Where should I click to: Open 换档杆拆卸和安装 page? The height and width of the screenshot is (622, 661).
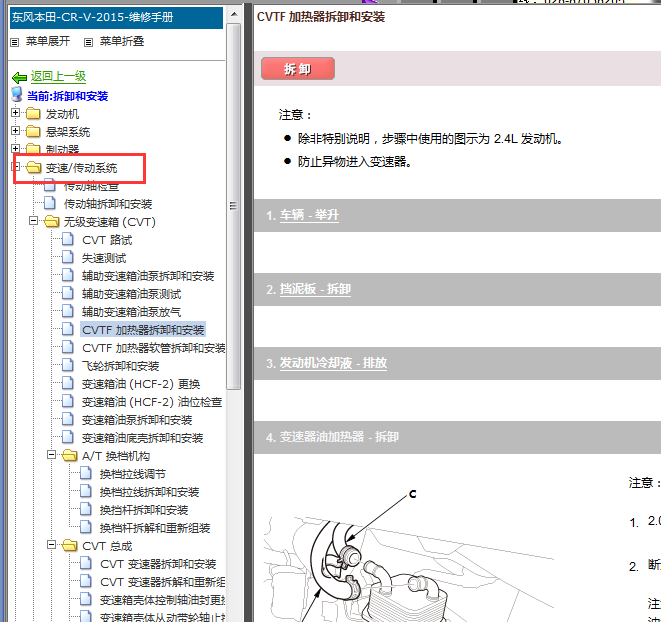pyautogui.click(x=144, y=510)
